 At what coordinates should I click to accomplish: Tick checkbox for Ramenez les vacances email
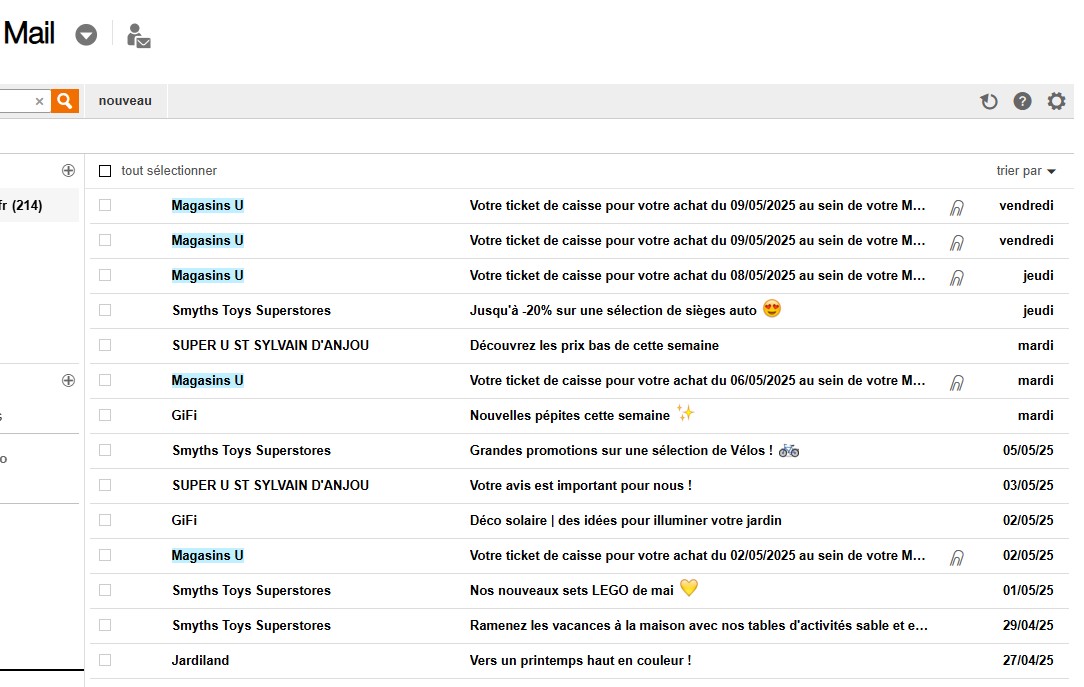[105, 625]
